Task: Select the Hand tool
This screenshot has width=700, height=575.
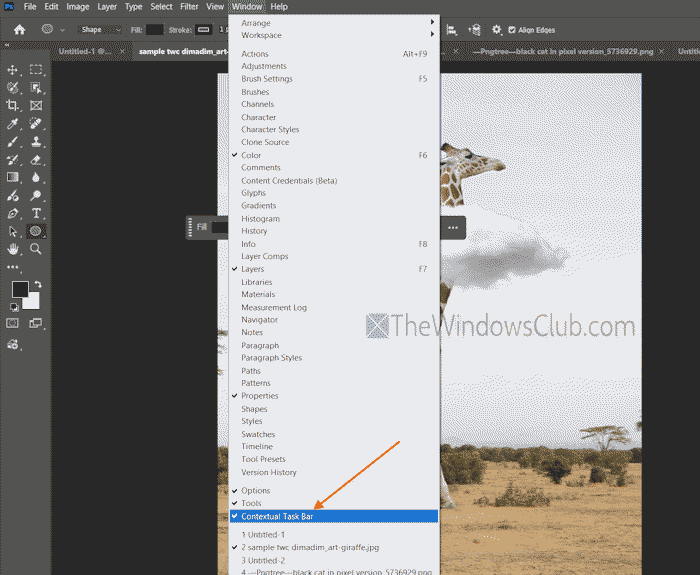Action: (x=12, y=249)
